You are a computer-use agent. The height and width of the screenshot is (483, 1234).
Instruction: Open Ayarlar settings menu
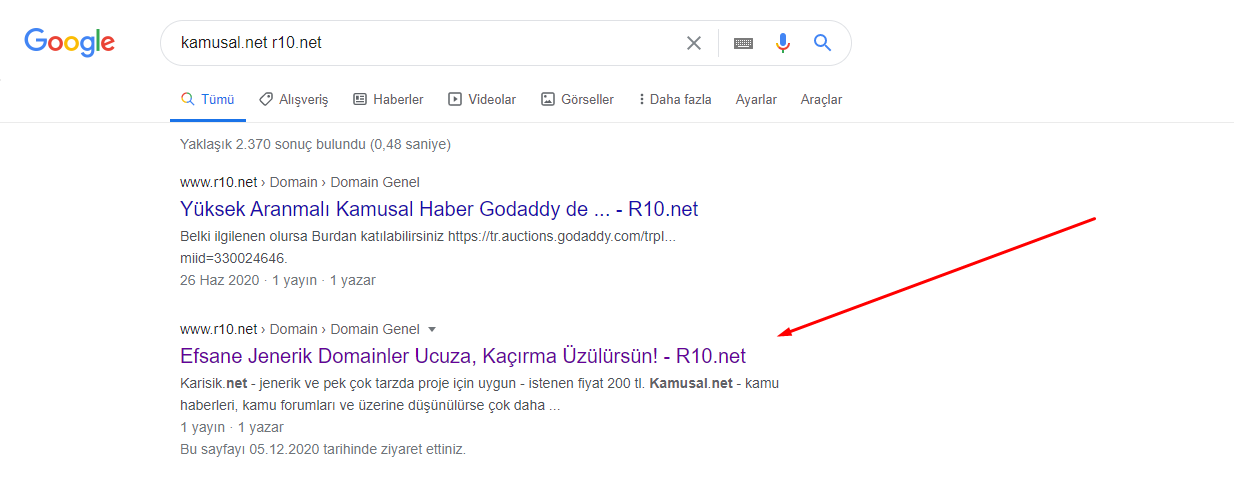coord(756,99)
